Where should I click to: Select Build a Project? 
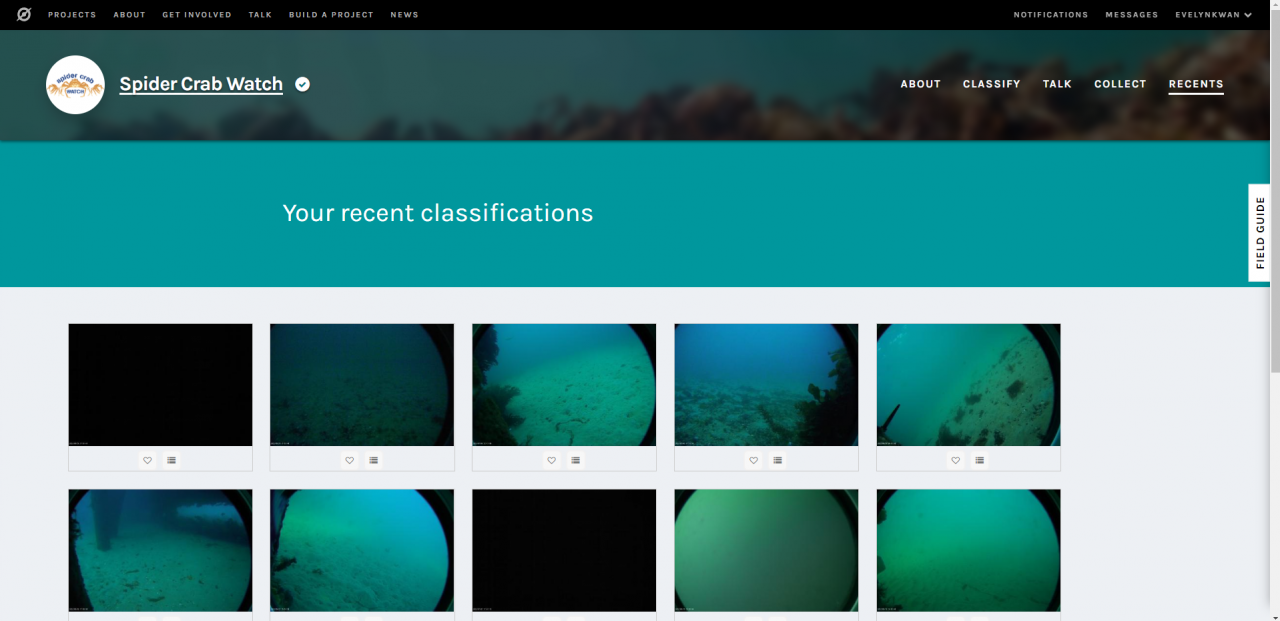[331, 15]
